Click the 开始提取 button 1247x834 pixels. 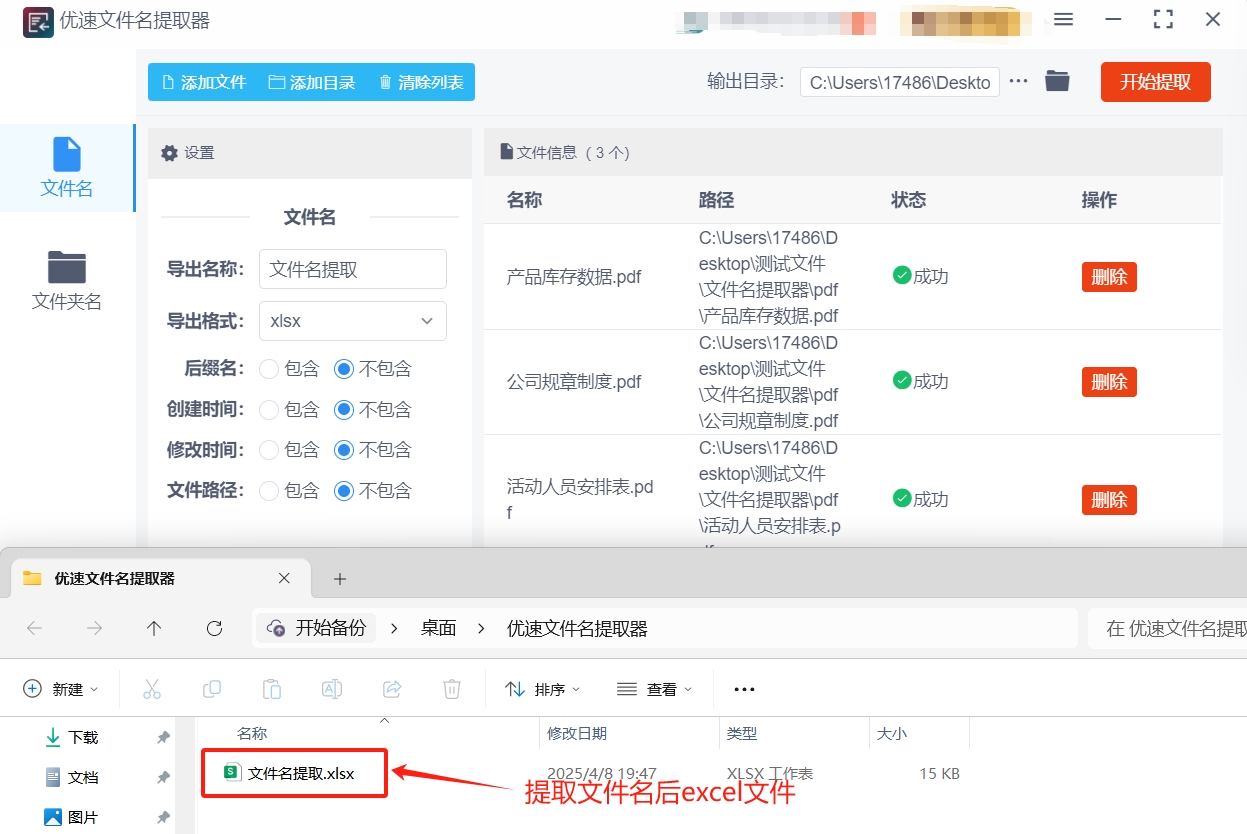pos(1155,82)
